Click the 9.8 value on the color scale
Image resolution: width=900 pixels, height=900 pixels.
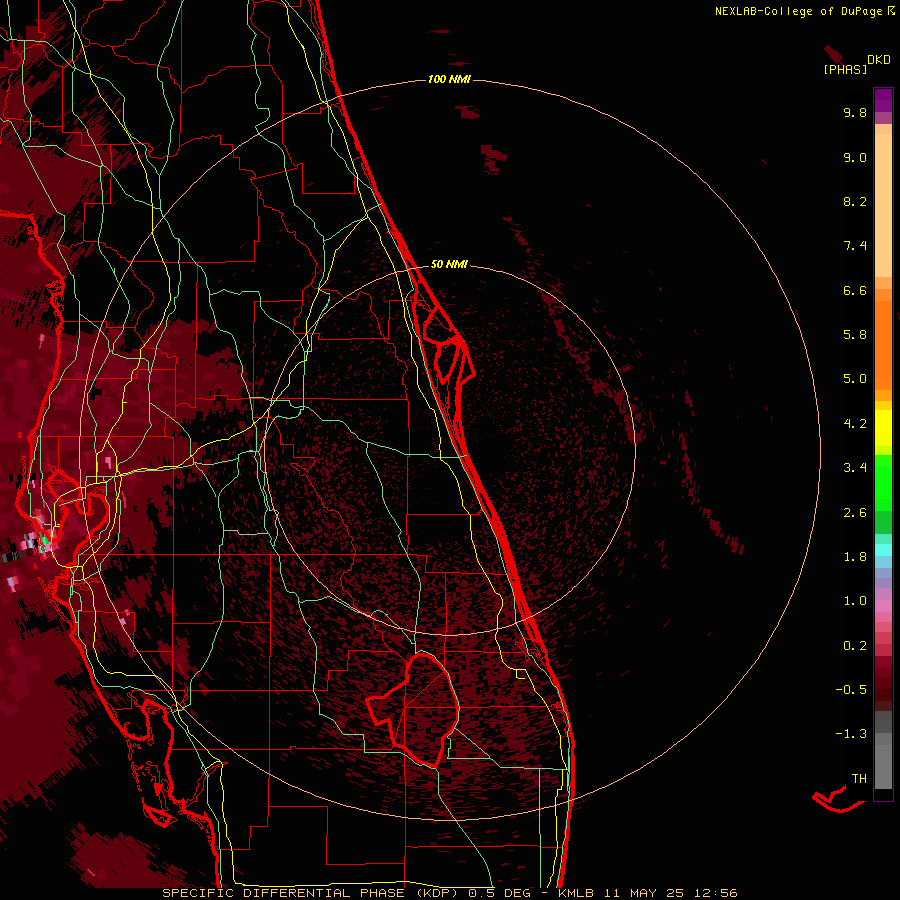pyautogui.click(x=855, y=112)
